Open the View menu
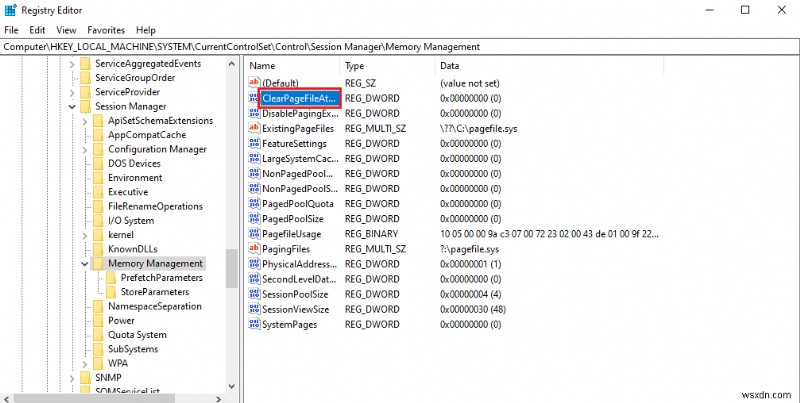The image size is (800, 403). (x=66, y=30)
